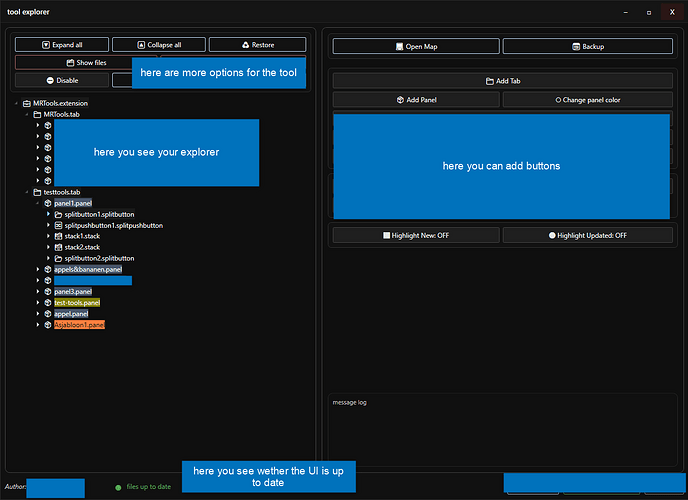This screenshot has height=500, width=688.
Task: Click the panel3.panel cube icon
Action: pos(48,292)
